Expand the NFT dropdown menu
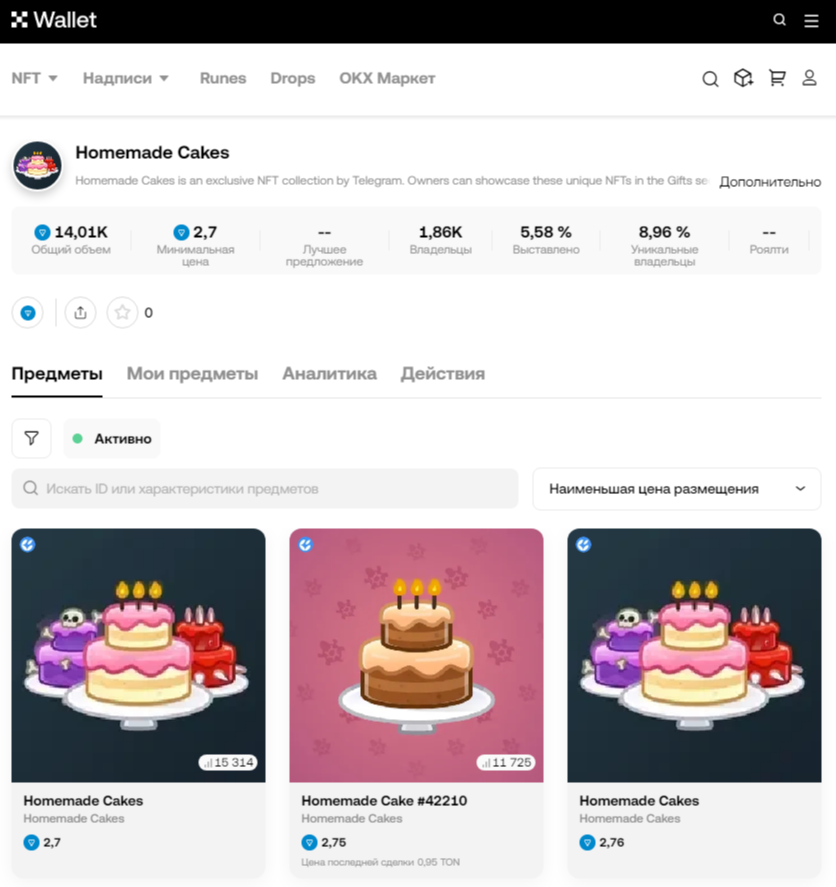The width and height of the screenshot is (836, 887). coord(34,78)
